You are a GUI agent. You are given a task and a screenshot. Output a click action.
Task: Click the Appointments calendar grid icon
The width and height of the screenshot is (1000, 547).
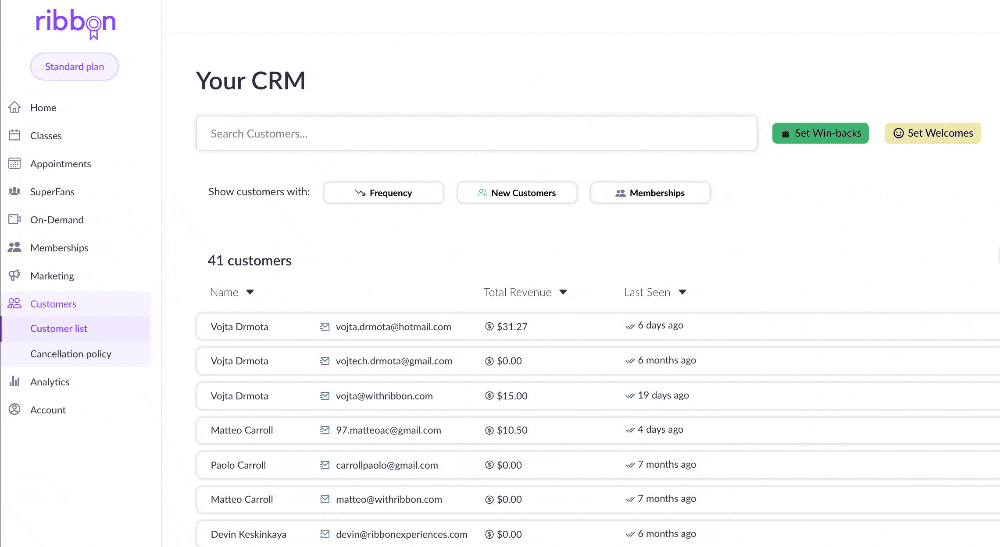[15, 163]
